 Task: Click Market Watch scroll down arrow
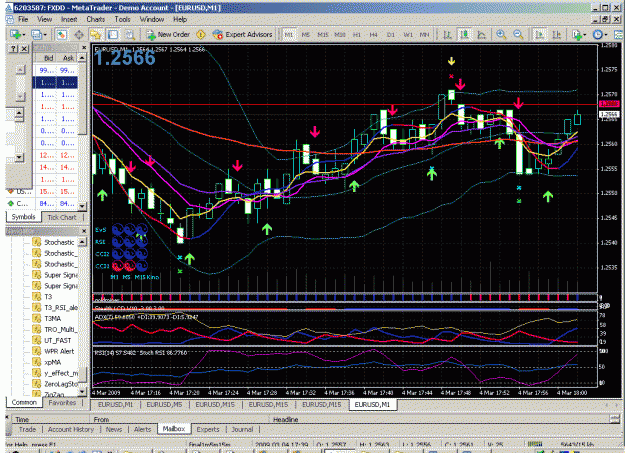click(x=82, y=206)
